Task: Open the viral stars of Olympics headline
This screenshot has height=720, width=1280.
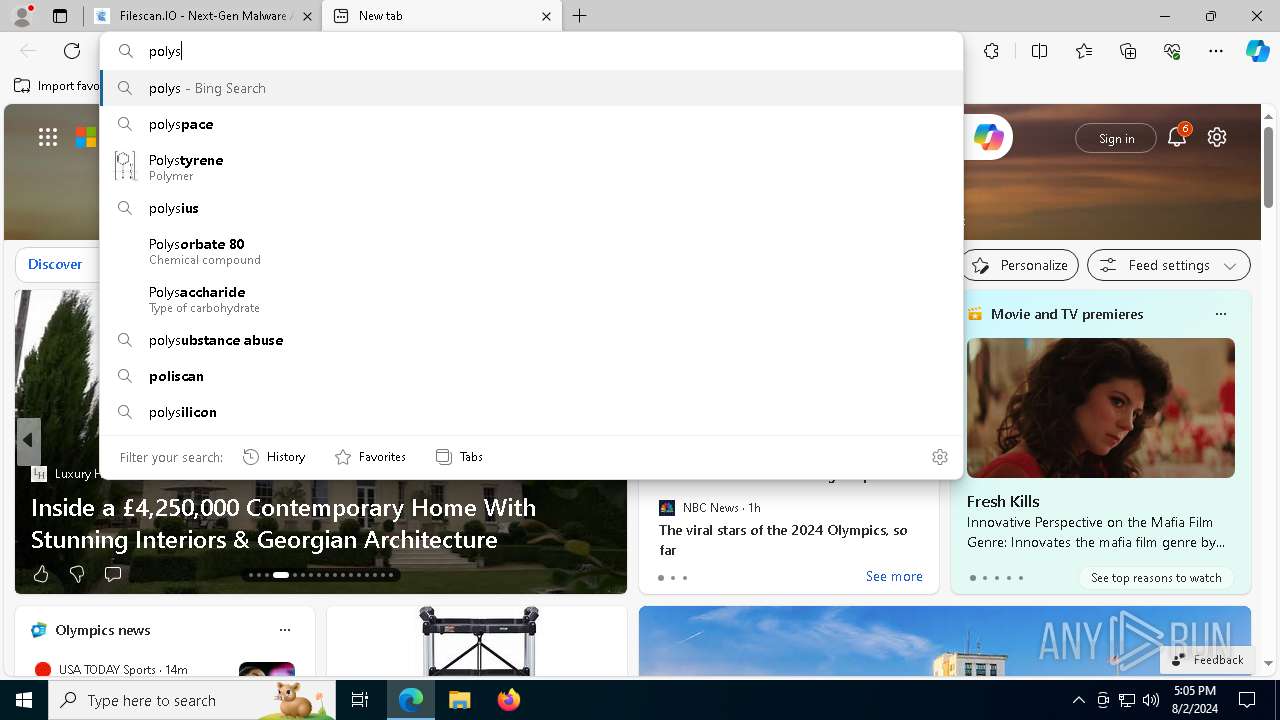Action: click(783, 540)
